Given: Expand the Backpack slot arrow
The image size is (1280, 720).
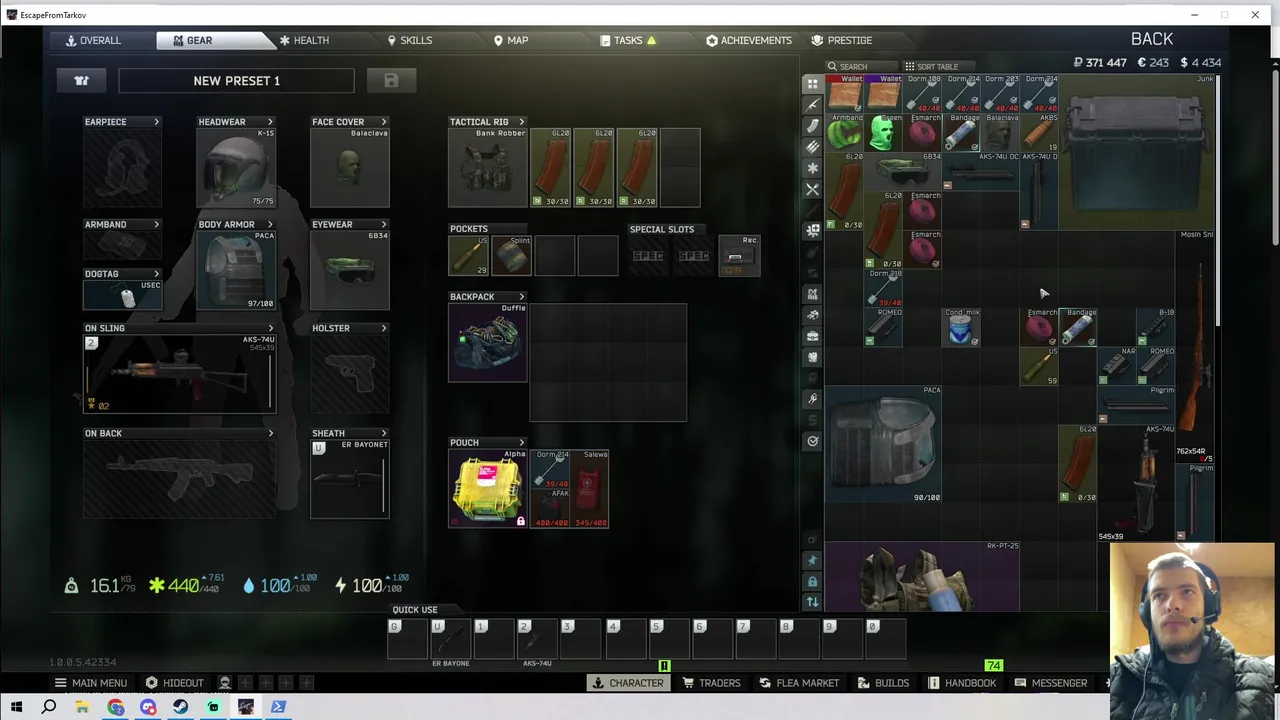Looking at the screenshot, I should coord(521,297).
